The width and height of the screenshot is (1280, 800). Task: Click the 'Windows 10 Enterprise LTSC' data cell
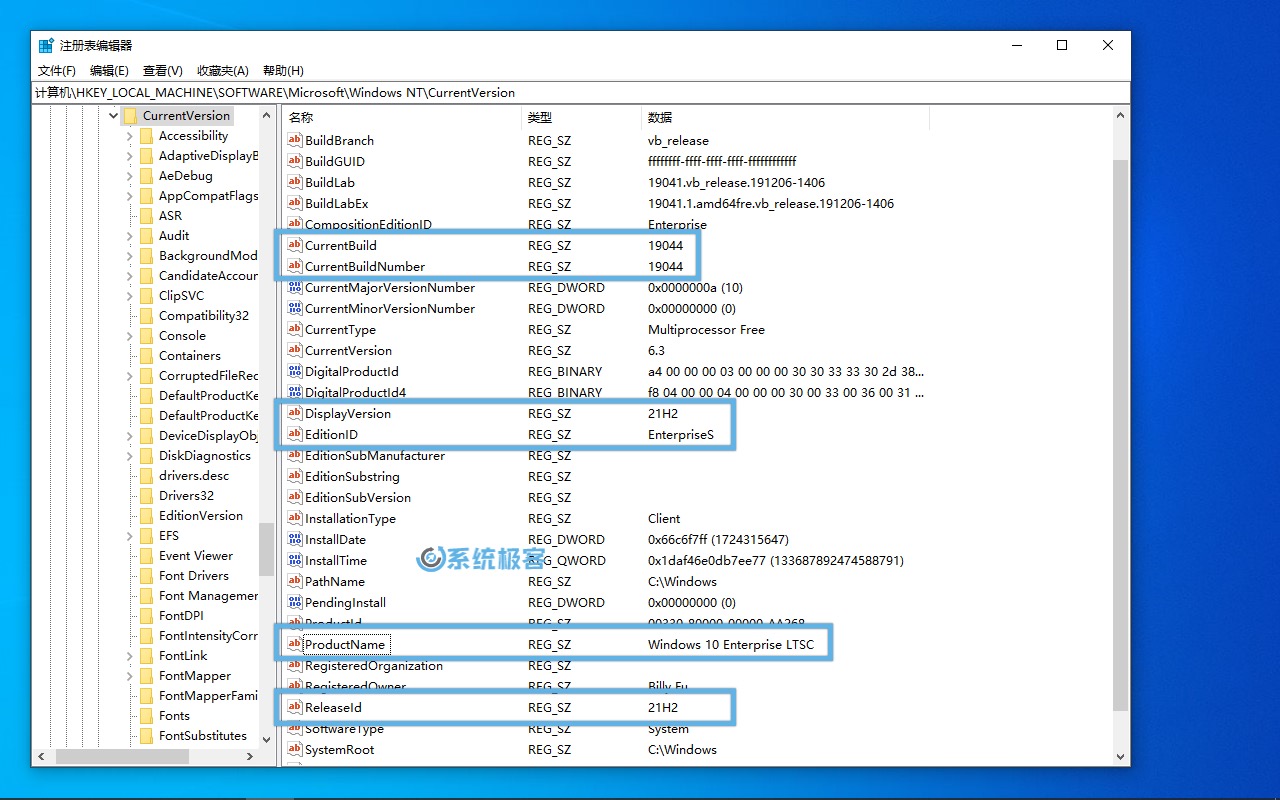coord(731,645)
